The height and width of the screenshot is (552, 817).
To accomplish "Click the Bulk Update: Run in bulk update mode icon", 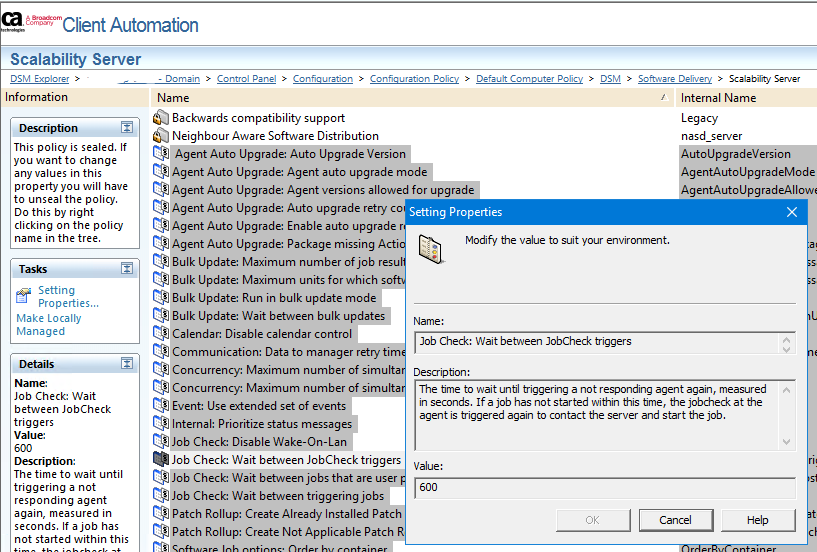I will click(161, 298).
